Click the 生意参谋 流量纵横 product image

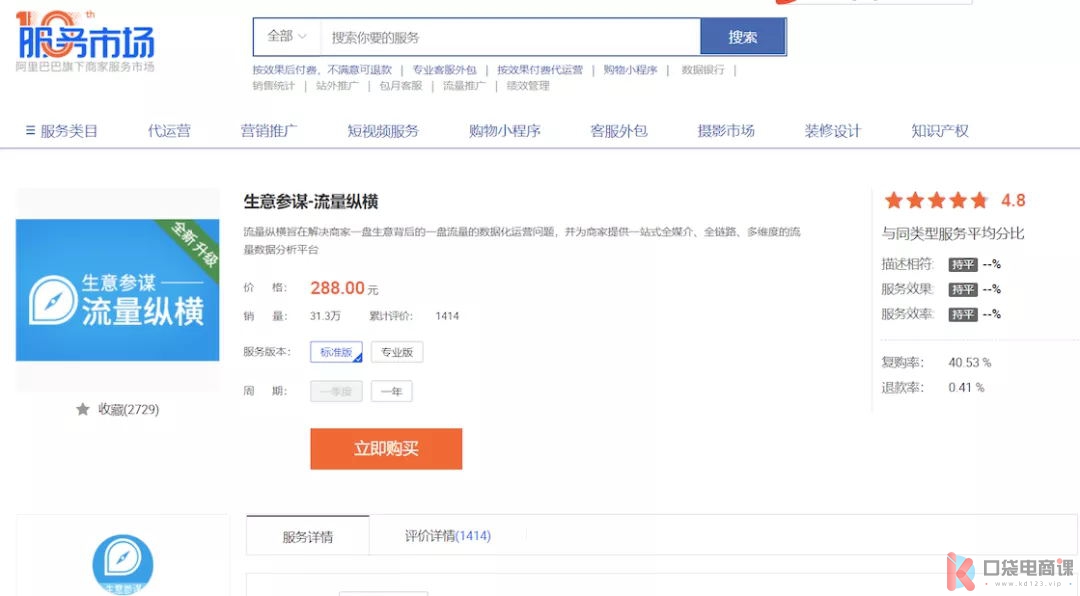(x=117, y=290)
